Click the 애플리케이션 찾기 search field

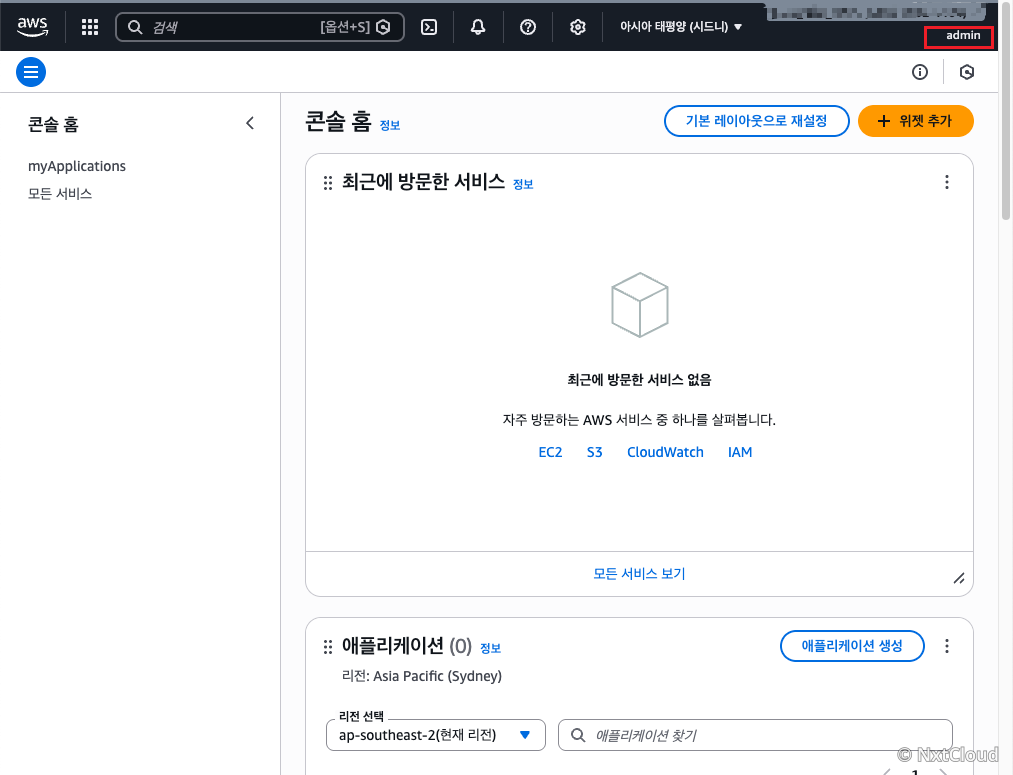click(x=755, y=735)
